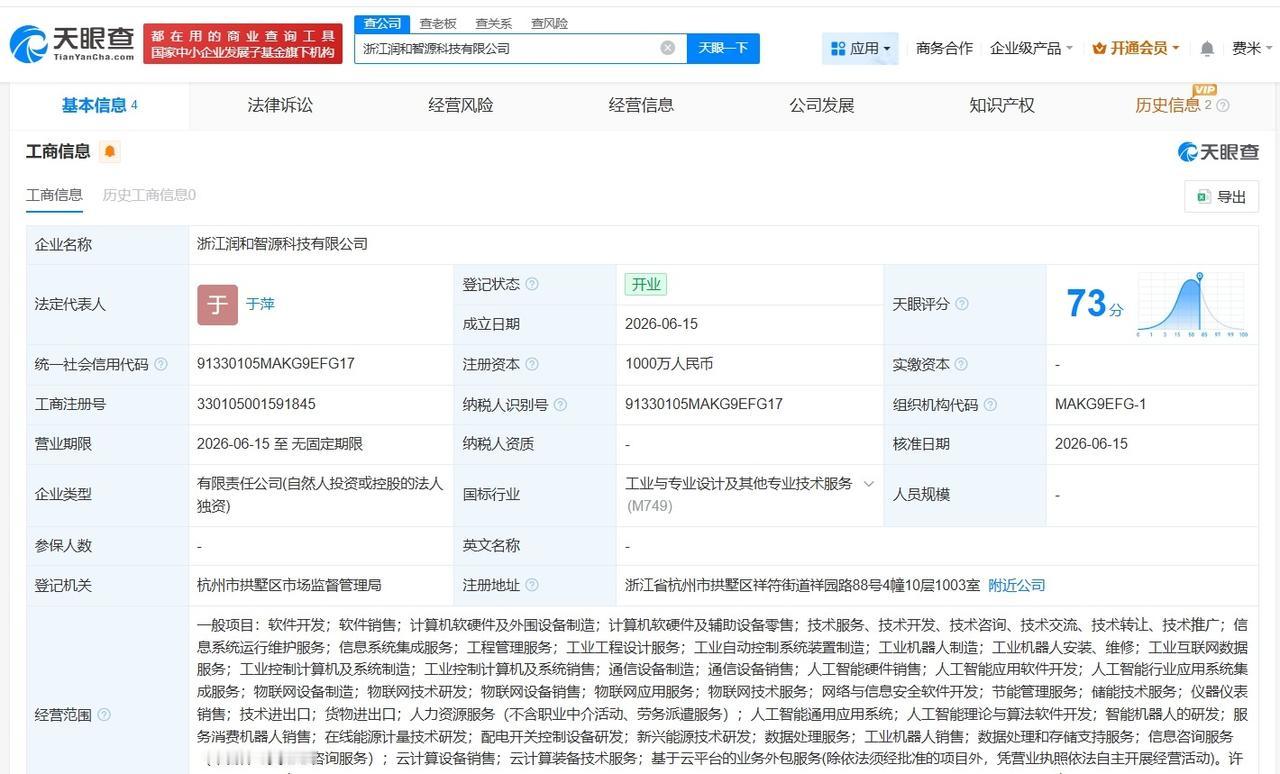Click the 导出 export button
Image resolution: width=1280 pixels, height=774 pixels.
click(x=1222, y=197)
